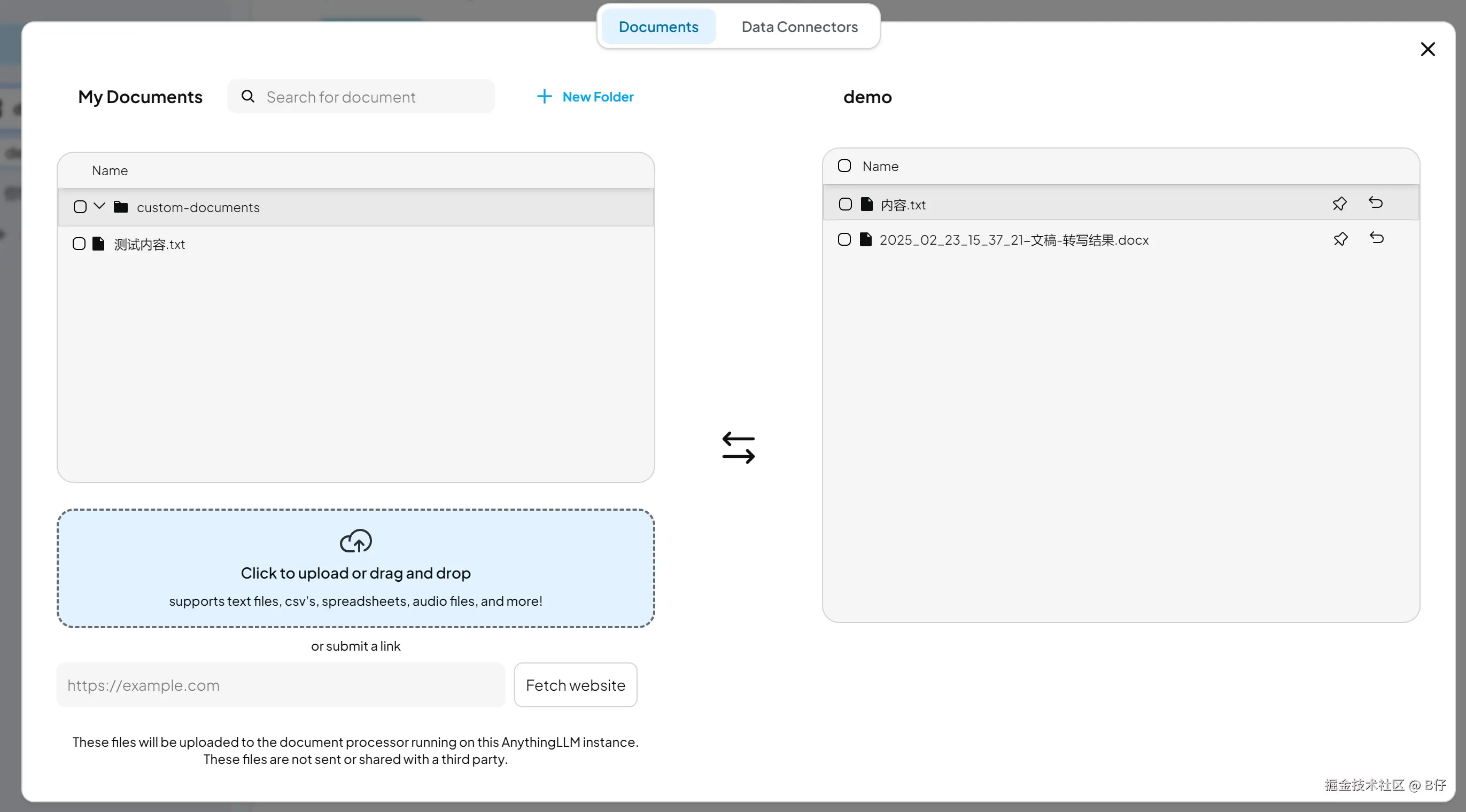Screen dimensions: 1466x812
Task: Click the search magnifier icon
Action: pos(247,96)
